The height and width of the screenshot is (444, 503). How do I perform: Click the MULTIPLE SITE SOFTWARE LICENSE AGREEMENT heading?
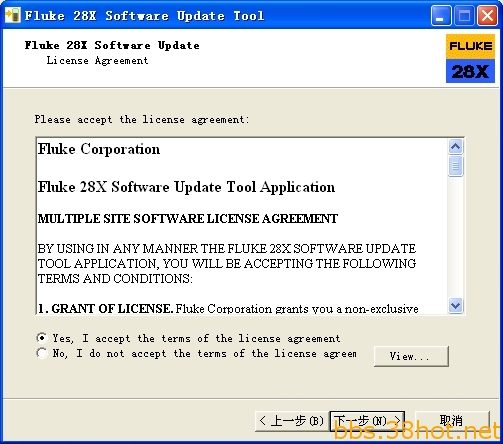(x=188, y=219)
